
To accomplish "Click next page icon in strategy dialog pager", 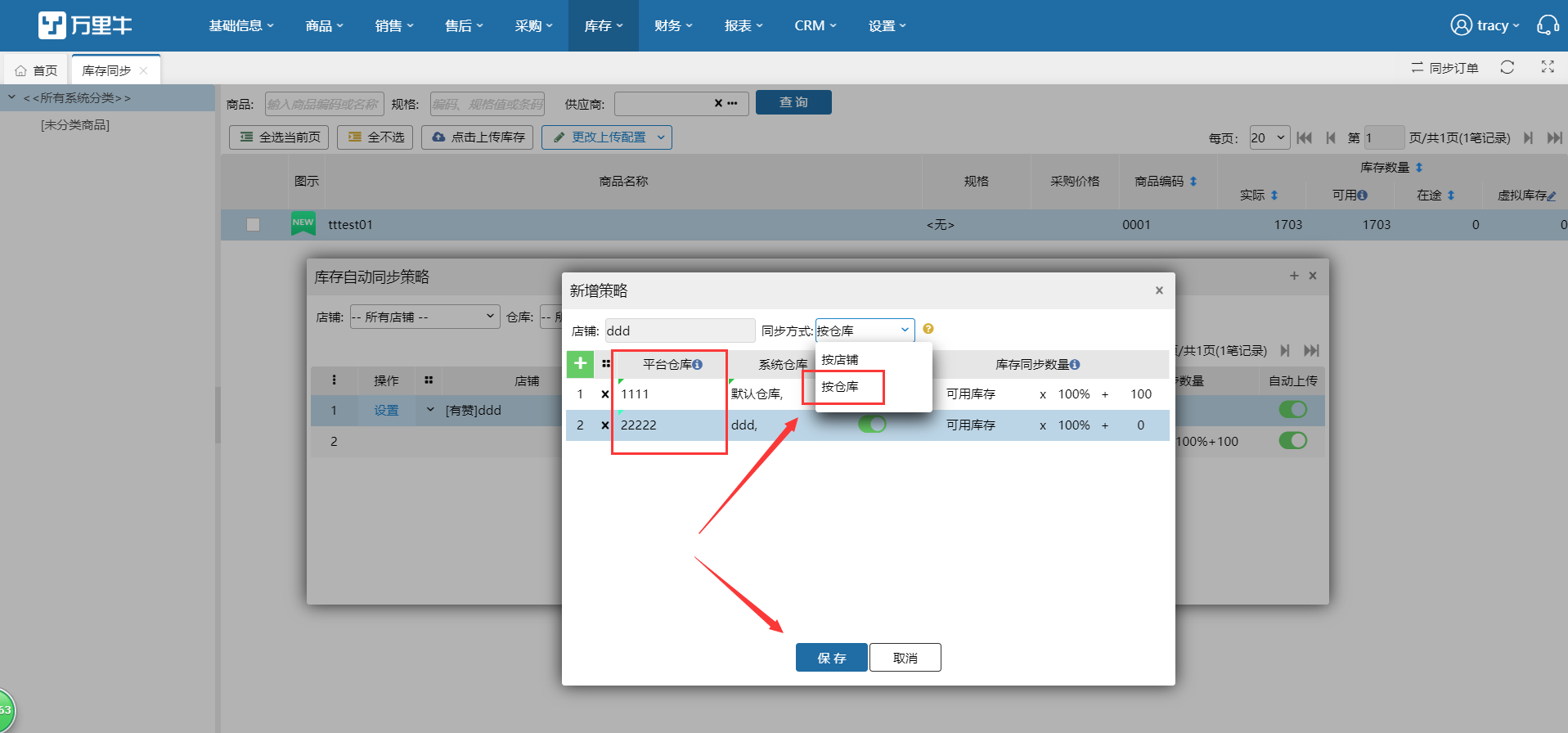I will [1285, 350].
